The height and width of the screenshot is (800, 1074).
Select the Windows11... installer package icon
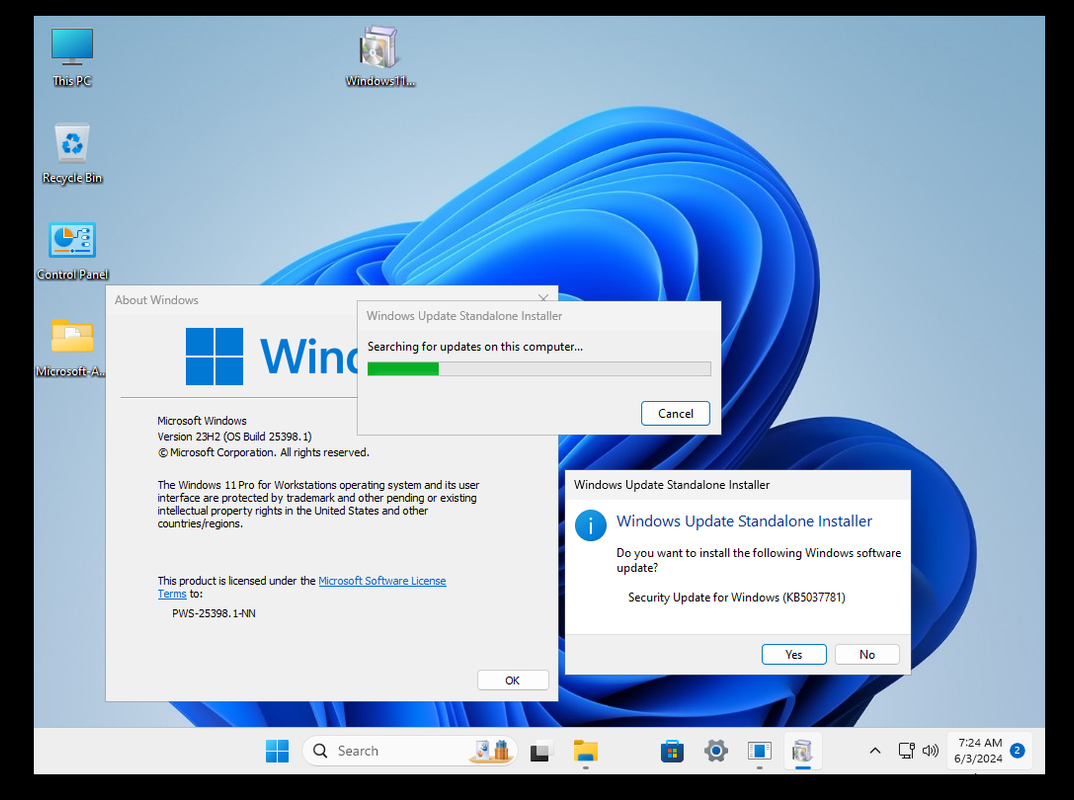[379, 57]
